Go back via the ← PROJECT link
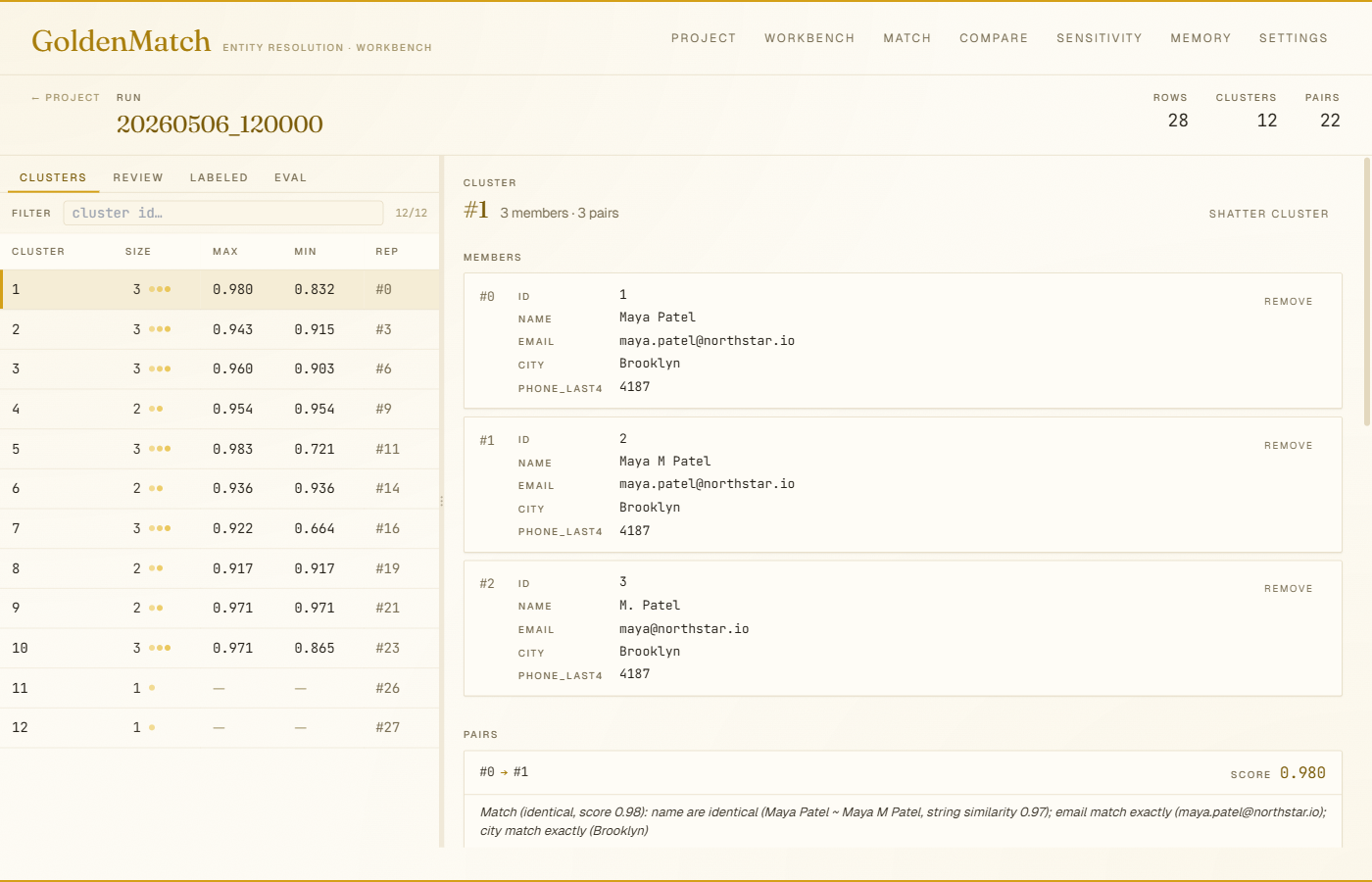Screen dimensions: 1372x882 pos(66,98)
